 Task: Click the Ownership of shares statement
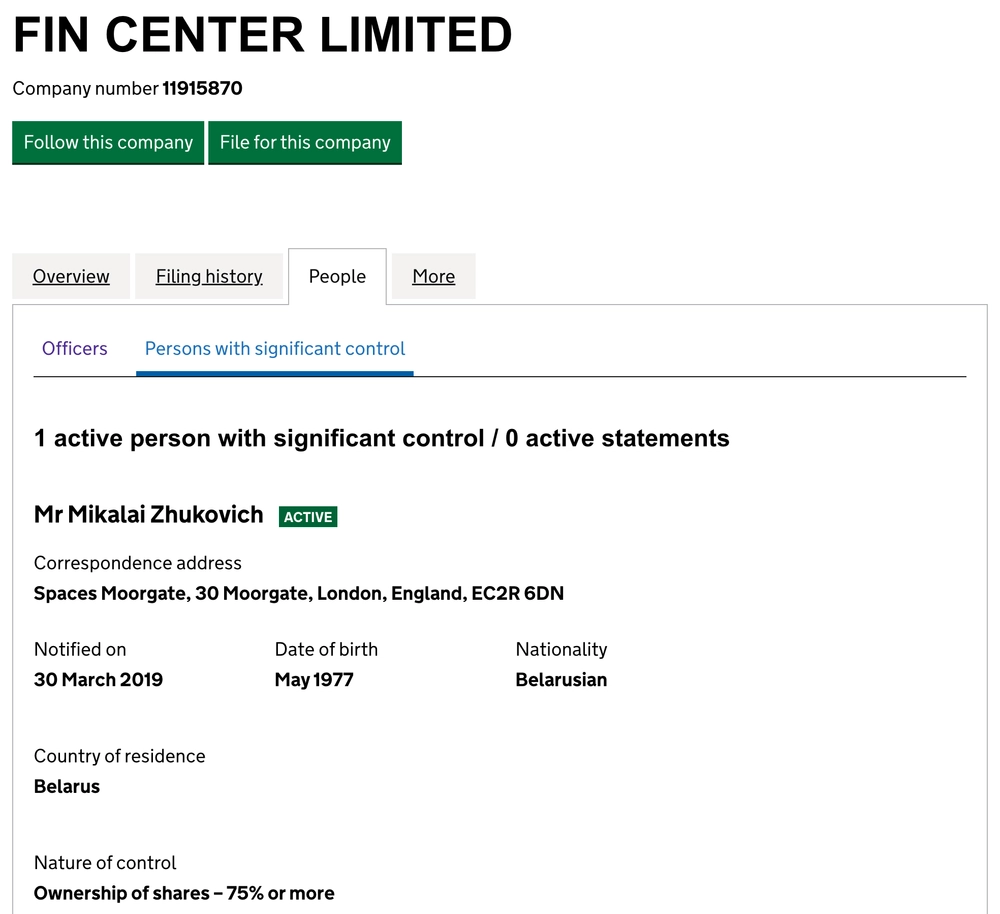[184, 892]
